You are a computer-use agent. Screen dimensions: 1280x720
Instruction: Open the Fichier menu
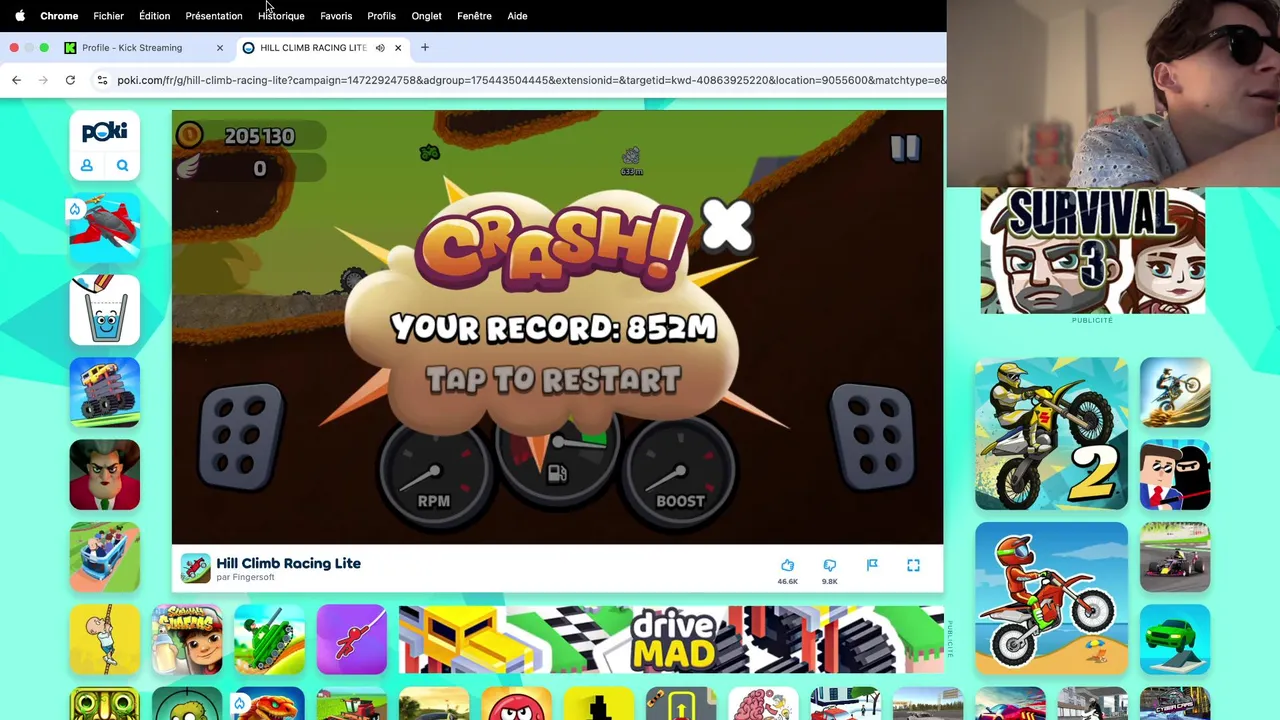(x=108, y=16)
